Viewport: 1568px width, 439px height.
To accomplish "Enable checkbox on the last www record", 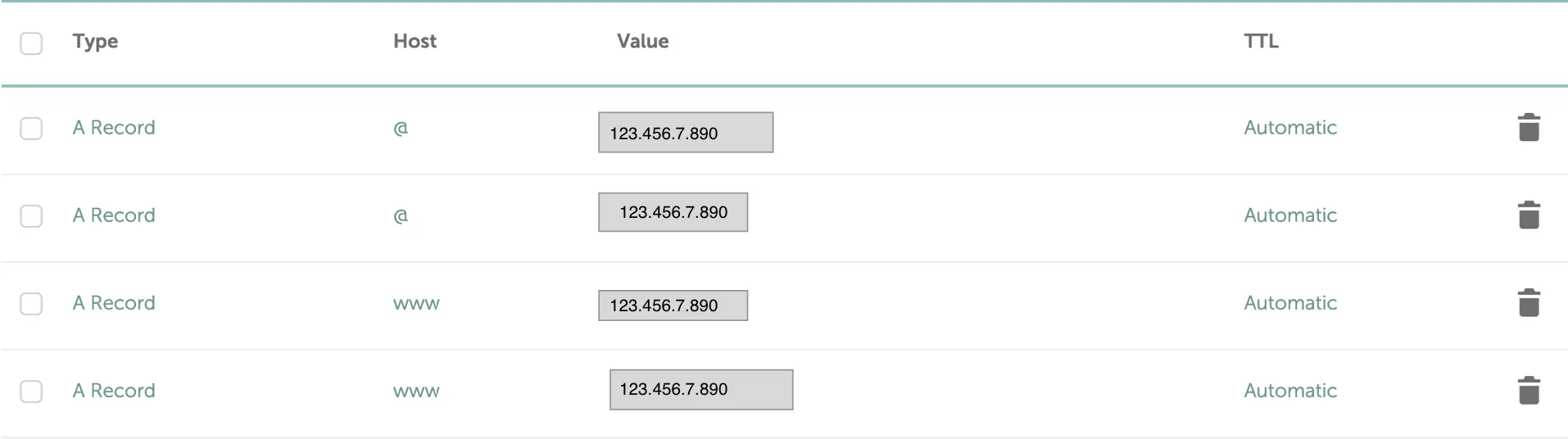I will [31, 391].
